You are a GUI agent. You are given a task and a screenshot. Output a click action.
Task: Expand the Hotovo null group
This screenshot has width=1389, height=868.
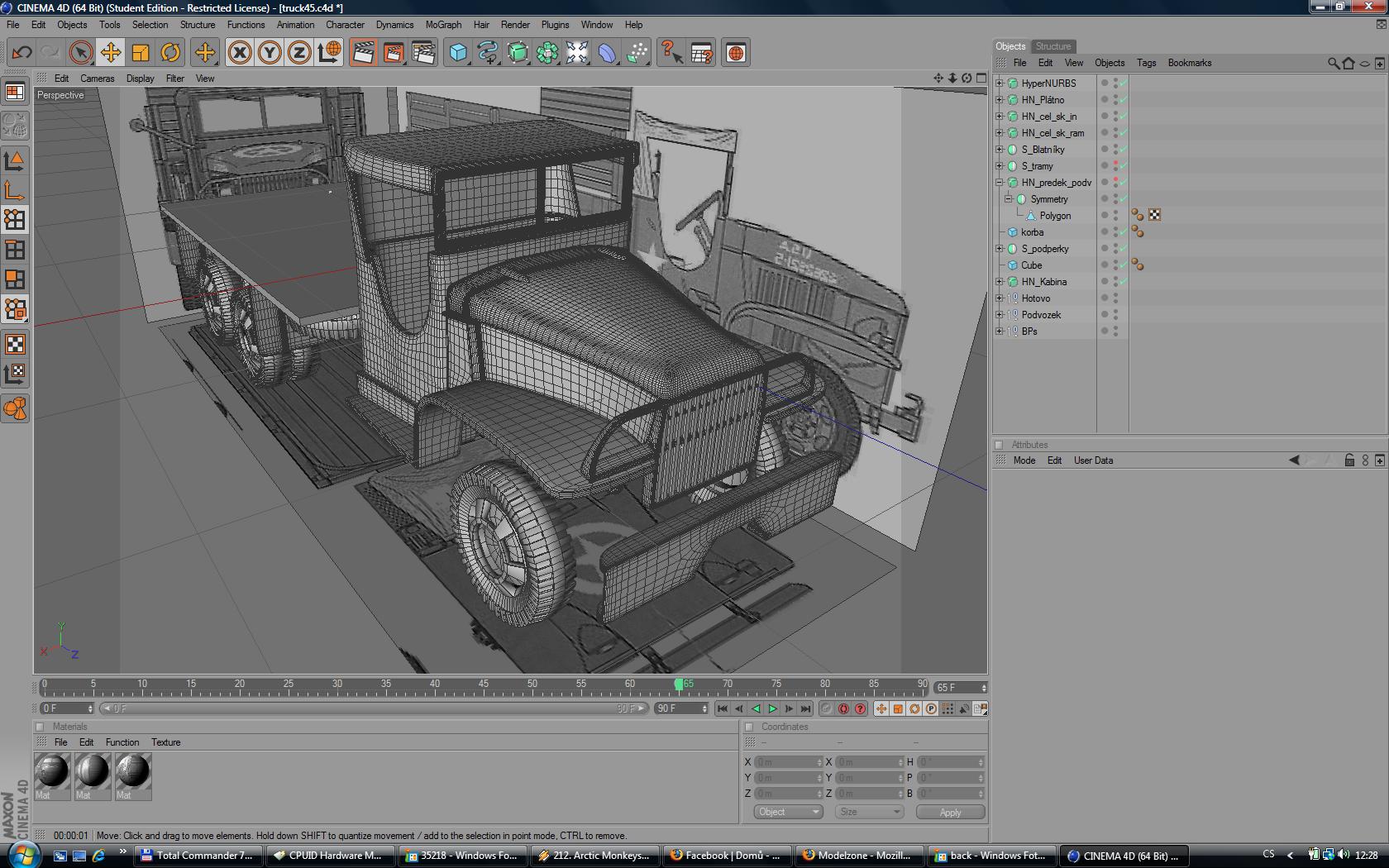(x=1000, y=298)
